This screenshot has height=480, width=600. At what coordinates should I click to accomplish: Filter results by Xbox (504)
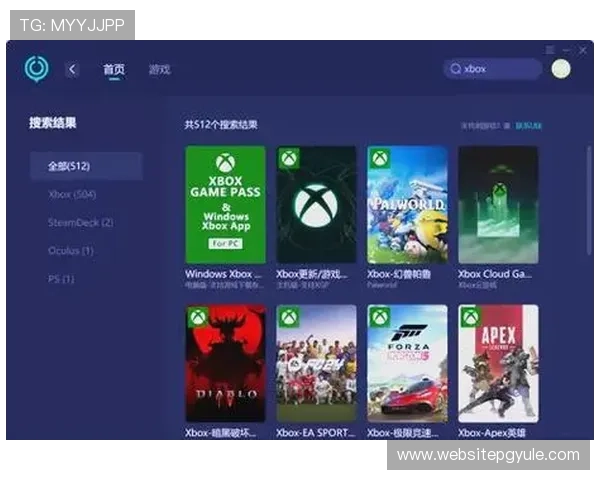pyautogui.click(x=72, y=194)
